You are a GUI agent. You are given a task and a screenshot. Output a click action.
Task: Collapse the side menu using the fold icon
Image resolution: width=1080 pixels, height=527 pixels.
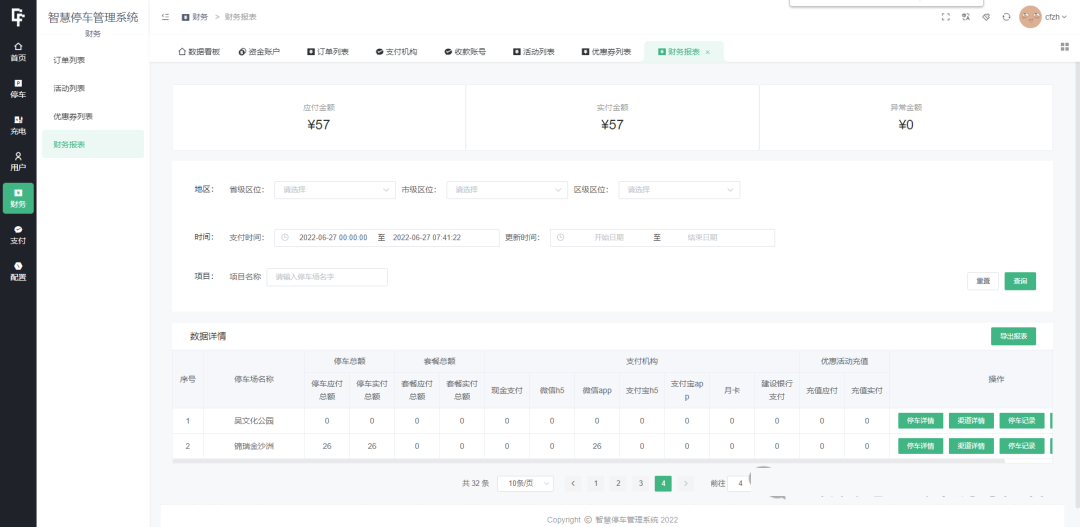point(165,17)
